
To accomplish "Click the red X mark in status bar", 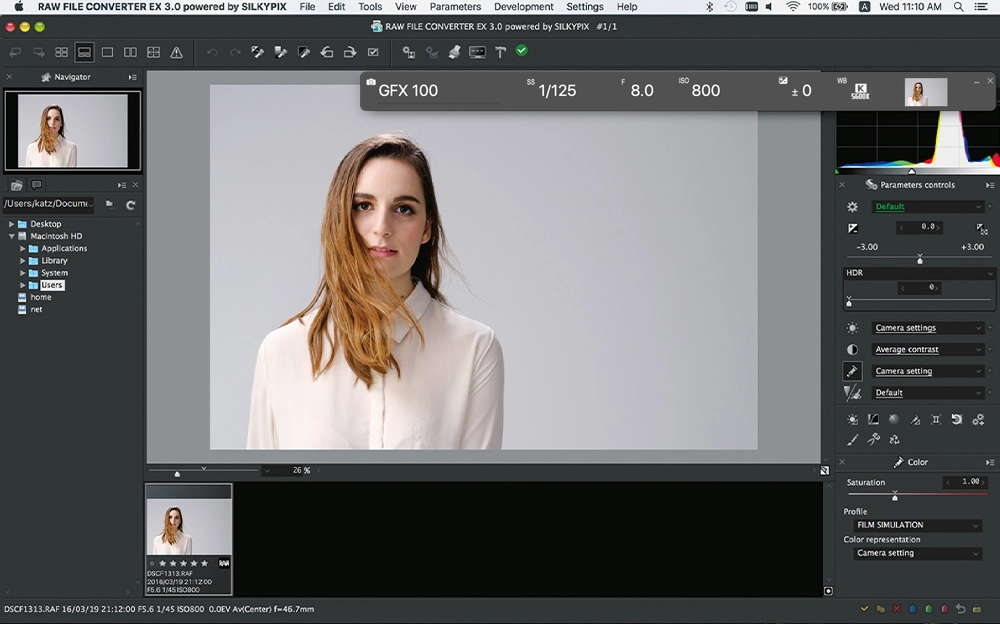I will point(896,609).
